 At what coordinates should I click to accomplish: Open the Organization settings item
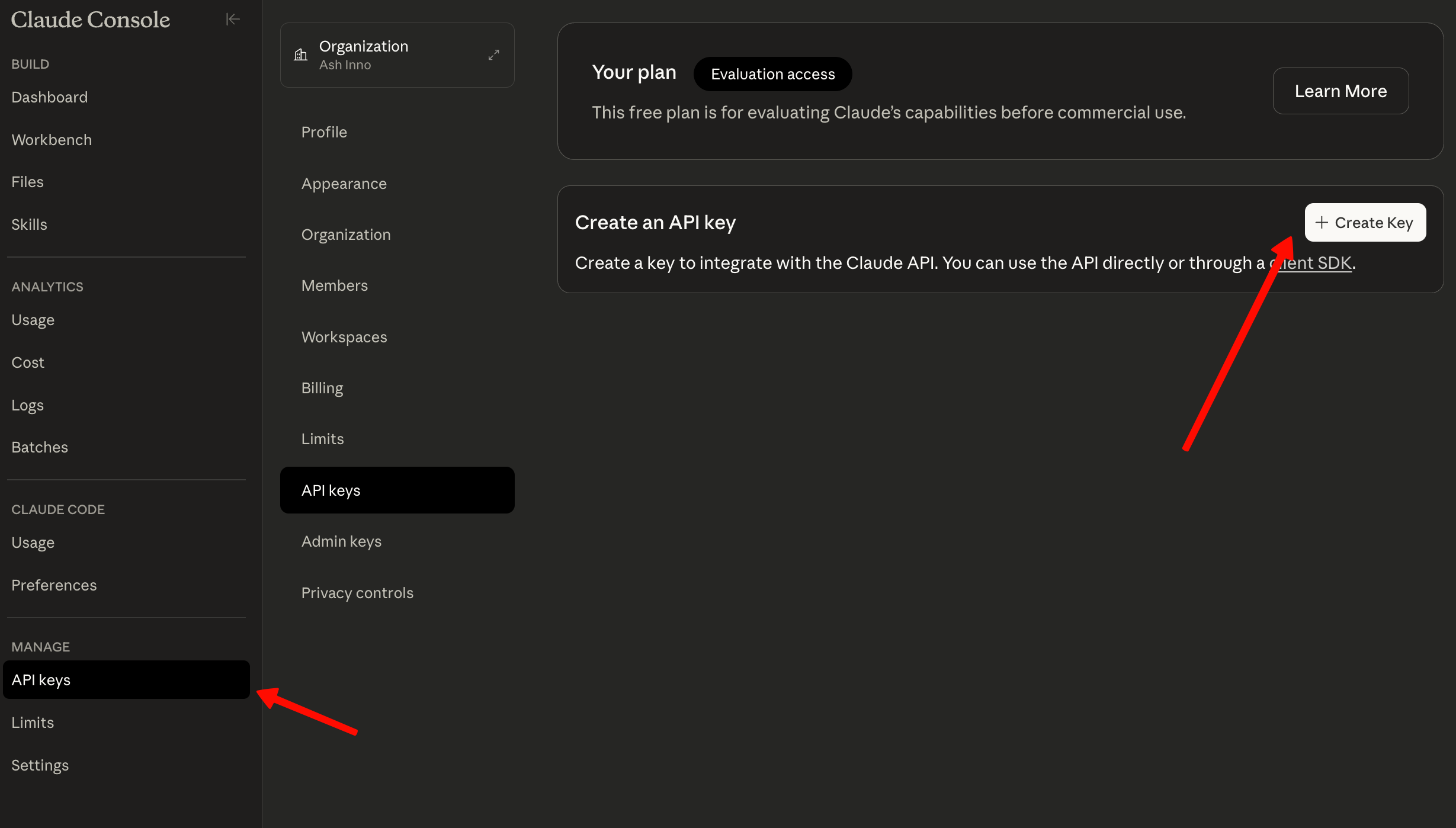(346, 235)
